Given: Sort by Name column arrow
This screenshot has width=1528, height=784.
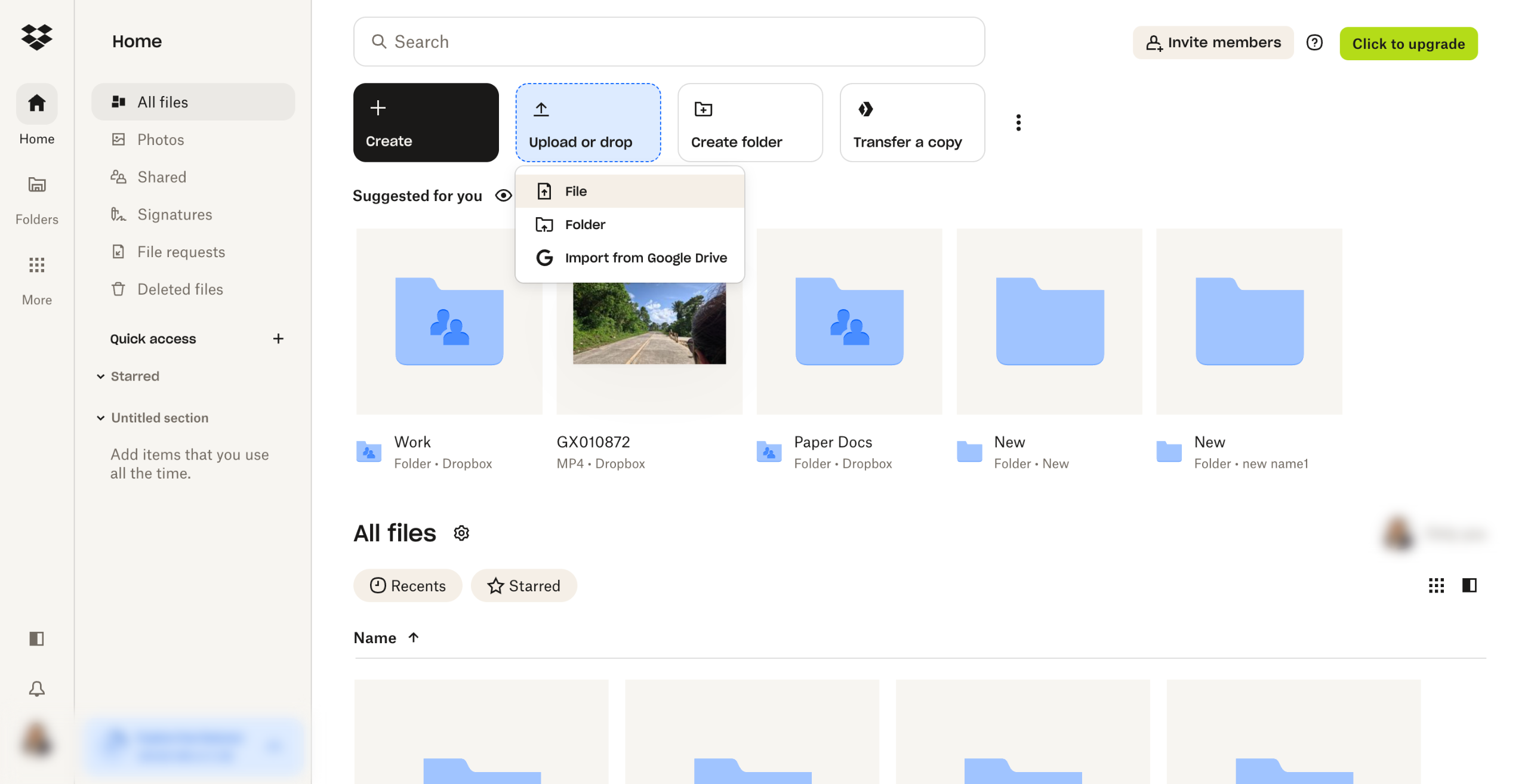Looking at the screenshot, I should pyautogui.click(x=414, y=637).
